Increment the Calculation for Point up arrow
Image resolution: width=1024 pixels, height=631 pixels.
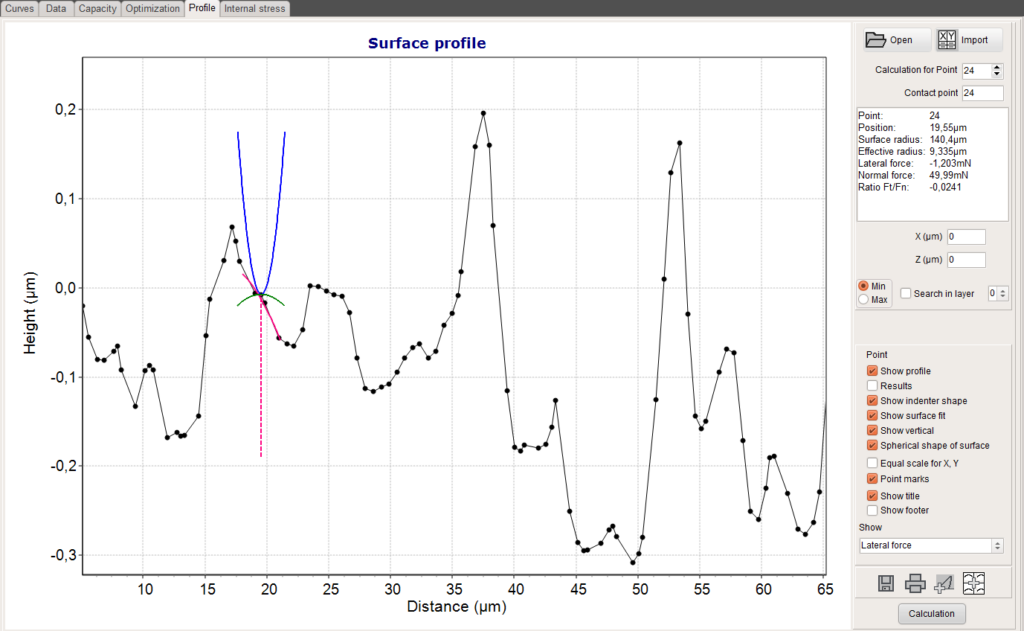point(996,67)
